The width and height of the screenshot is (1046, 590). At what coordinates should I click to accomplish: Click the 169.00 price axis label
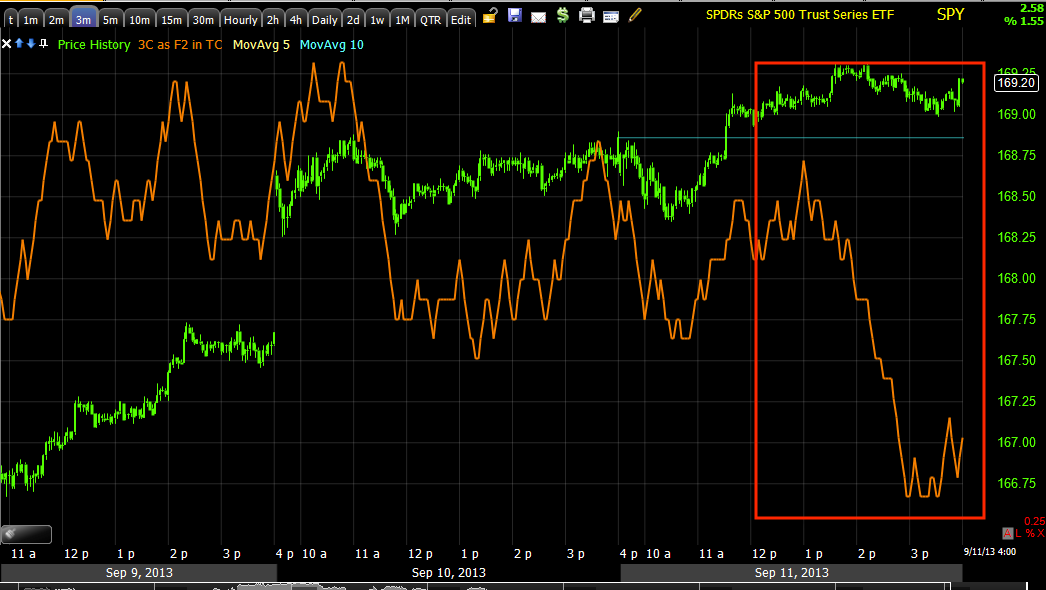click(1017, 115)
